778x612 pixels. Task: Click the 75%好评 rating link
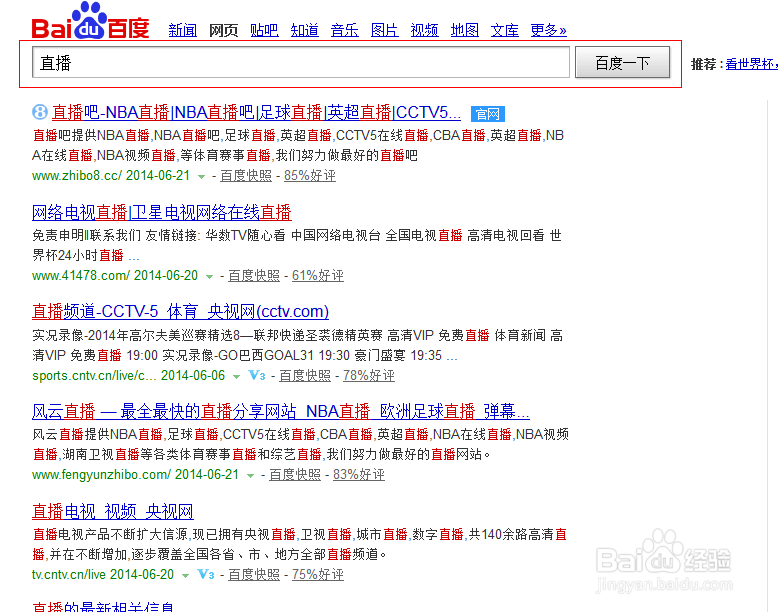pyautogui.click(x=318, y=575)
